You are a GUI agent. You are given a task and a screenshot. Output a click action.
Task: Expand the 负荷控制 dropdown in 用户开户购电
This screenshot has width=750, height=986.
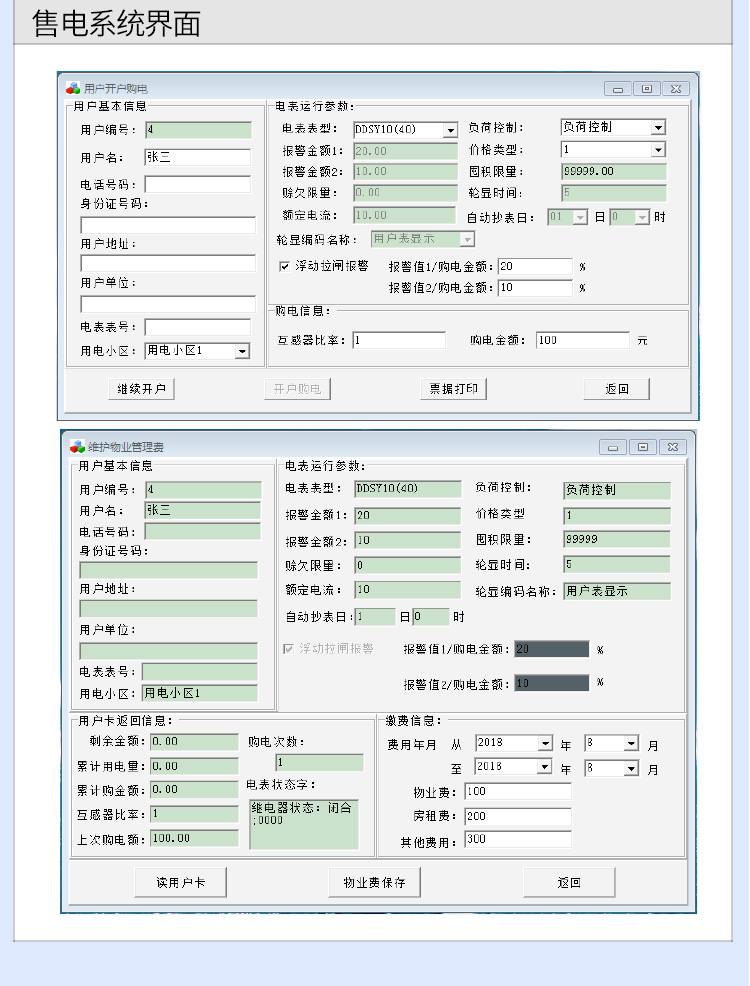point(658,128)
